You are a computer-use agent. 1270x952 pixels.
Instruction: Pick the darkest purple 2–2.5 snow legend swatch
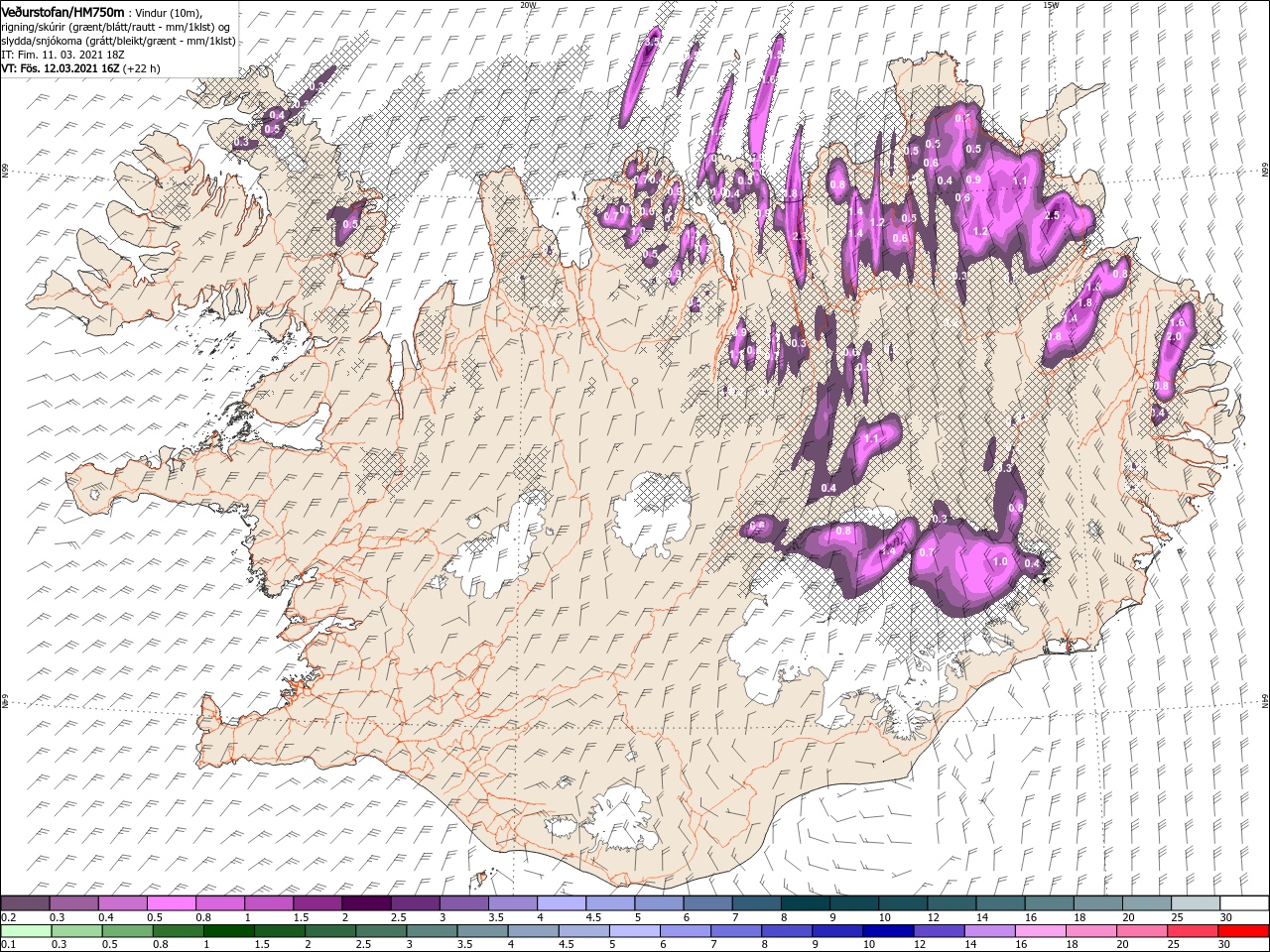click(x=366, y=902)
